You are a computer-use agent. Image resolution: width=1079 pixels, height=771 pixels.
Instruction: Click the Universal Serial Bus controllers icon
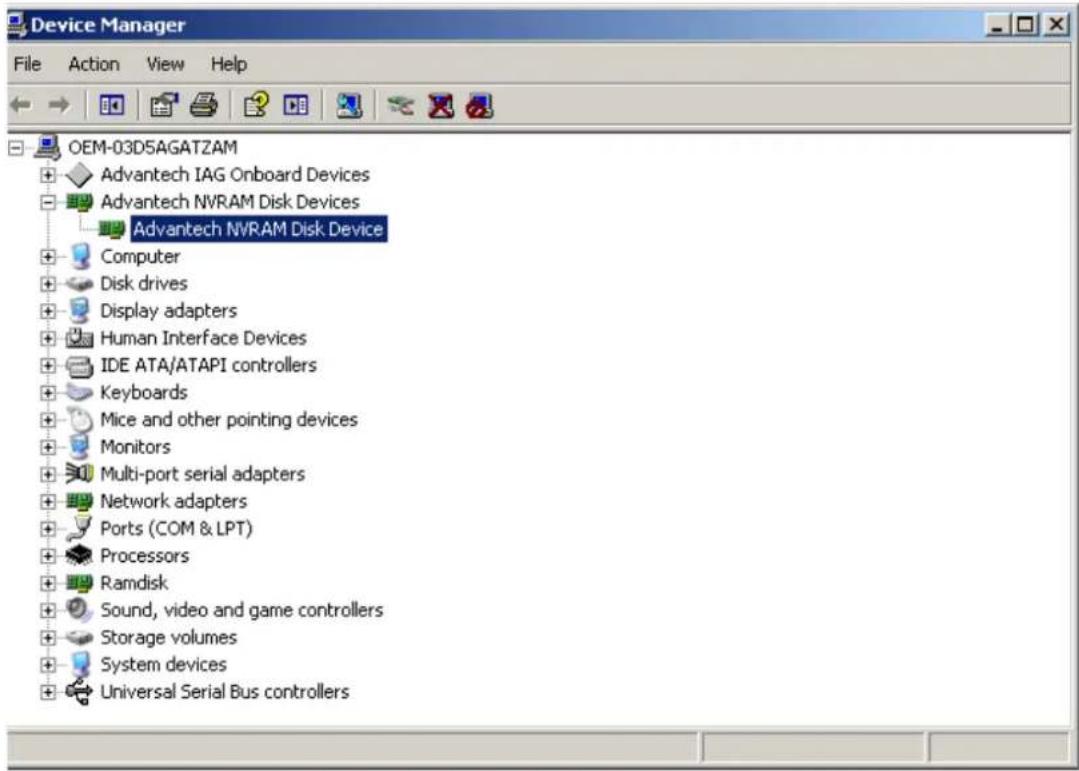tap(79, 692)
